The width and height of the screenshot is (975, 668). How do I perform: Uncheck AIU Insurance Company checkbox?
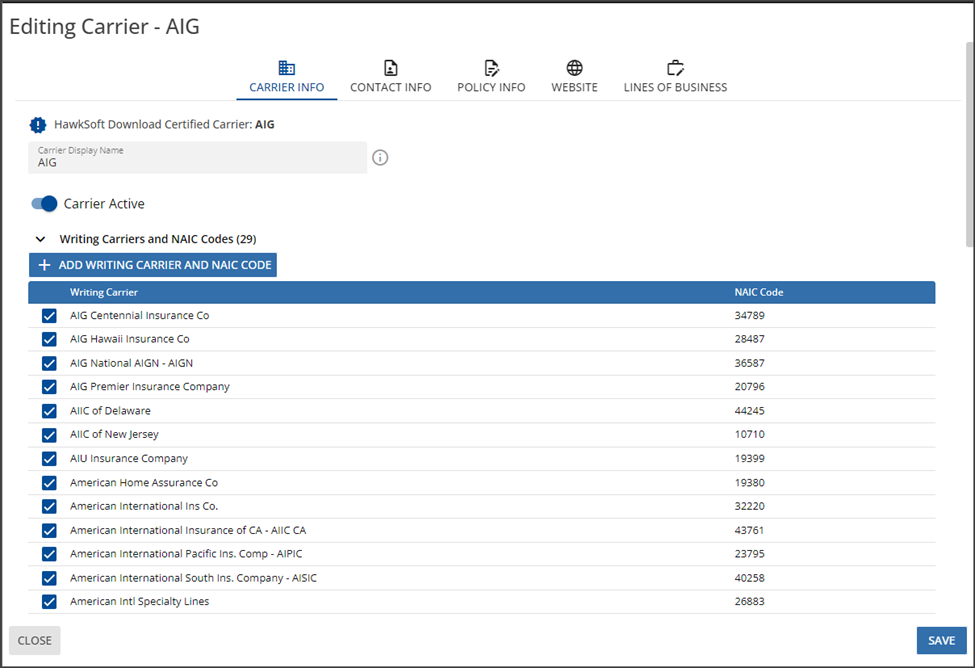pyautogui.click(x=49, y=459)
